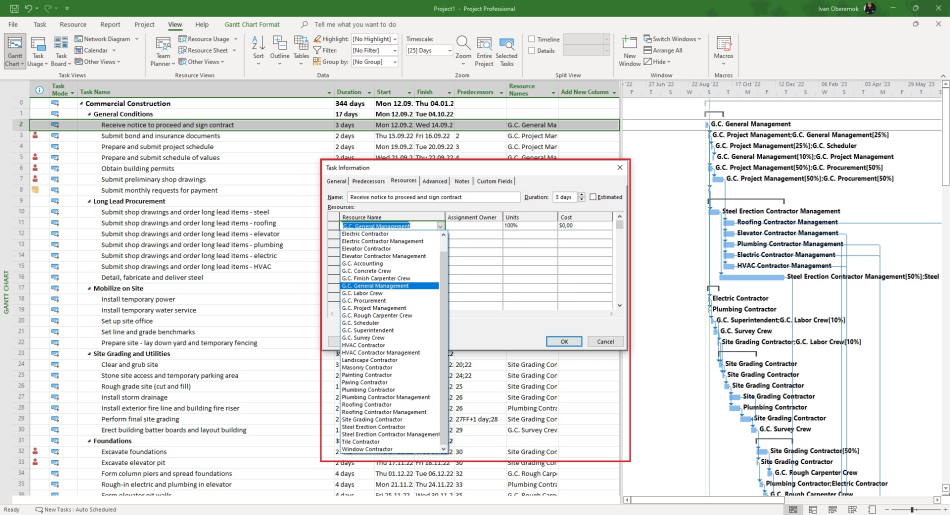Open the Predecessors tab in dialog

368,181
